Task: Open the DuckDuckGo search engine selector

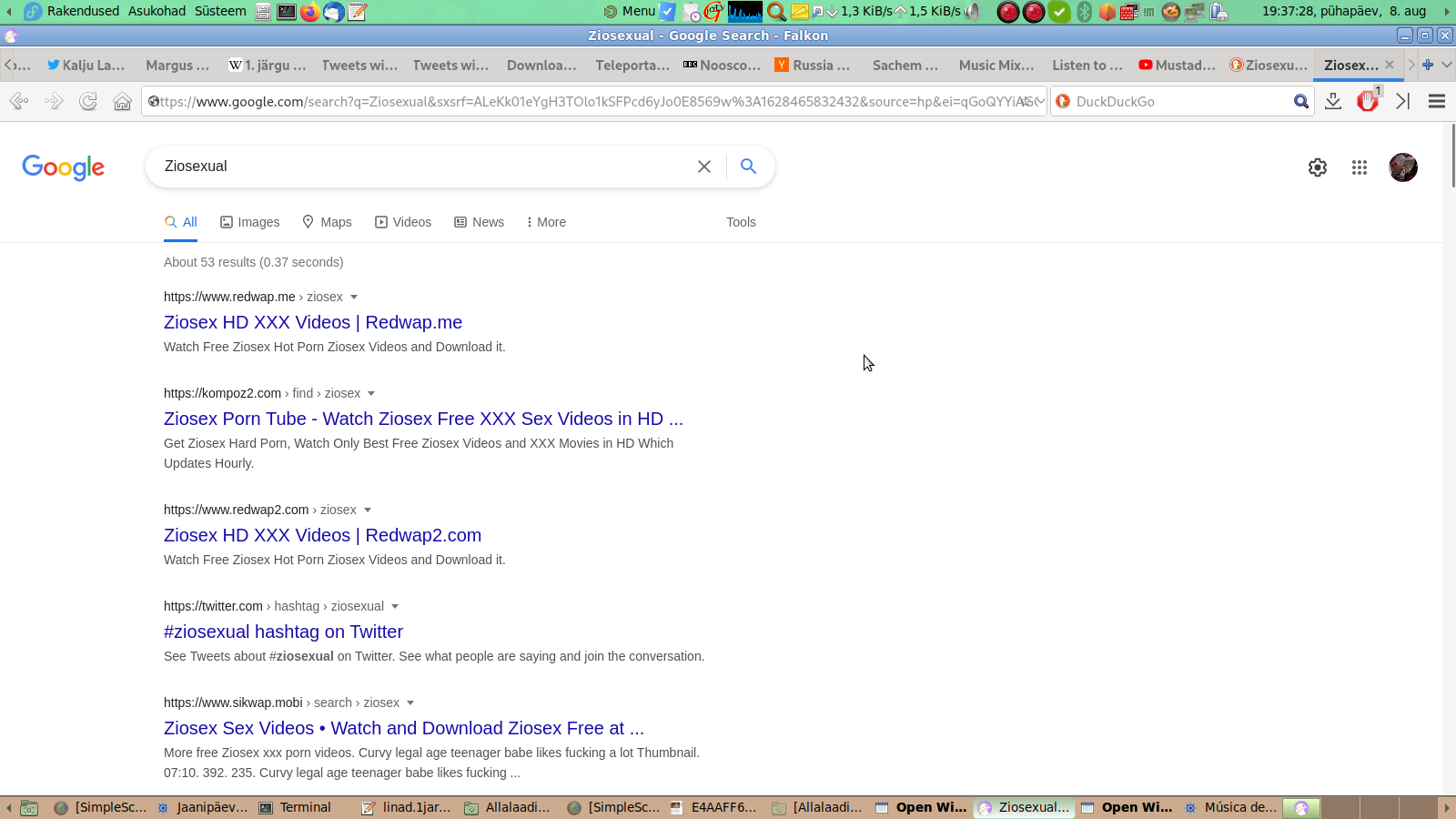Action: (1063, 101)
